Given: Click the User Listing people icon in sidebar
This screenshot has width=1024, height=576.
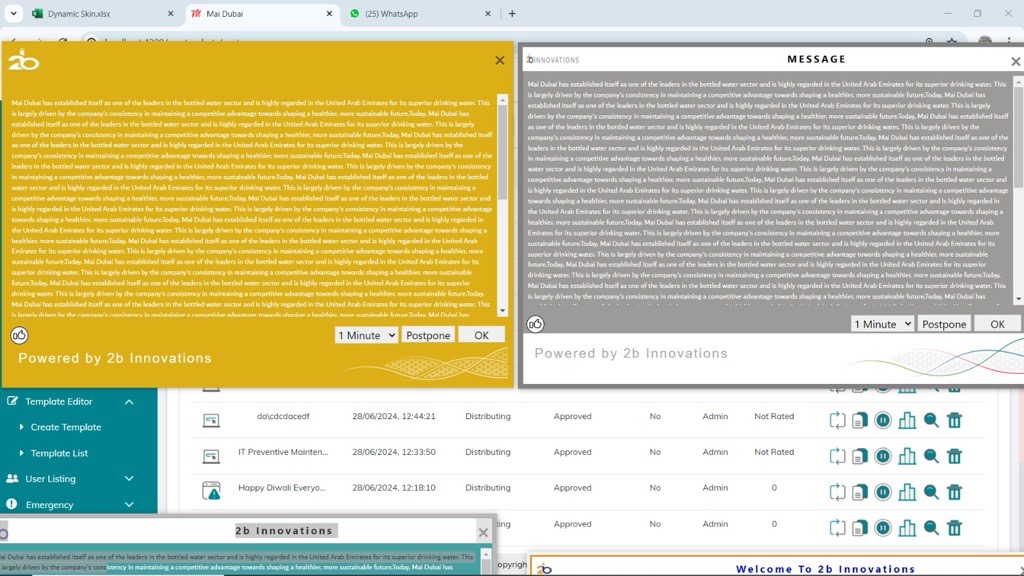Looking at the screenshot, I should [12, 478].
